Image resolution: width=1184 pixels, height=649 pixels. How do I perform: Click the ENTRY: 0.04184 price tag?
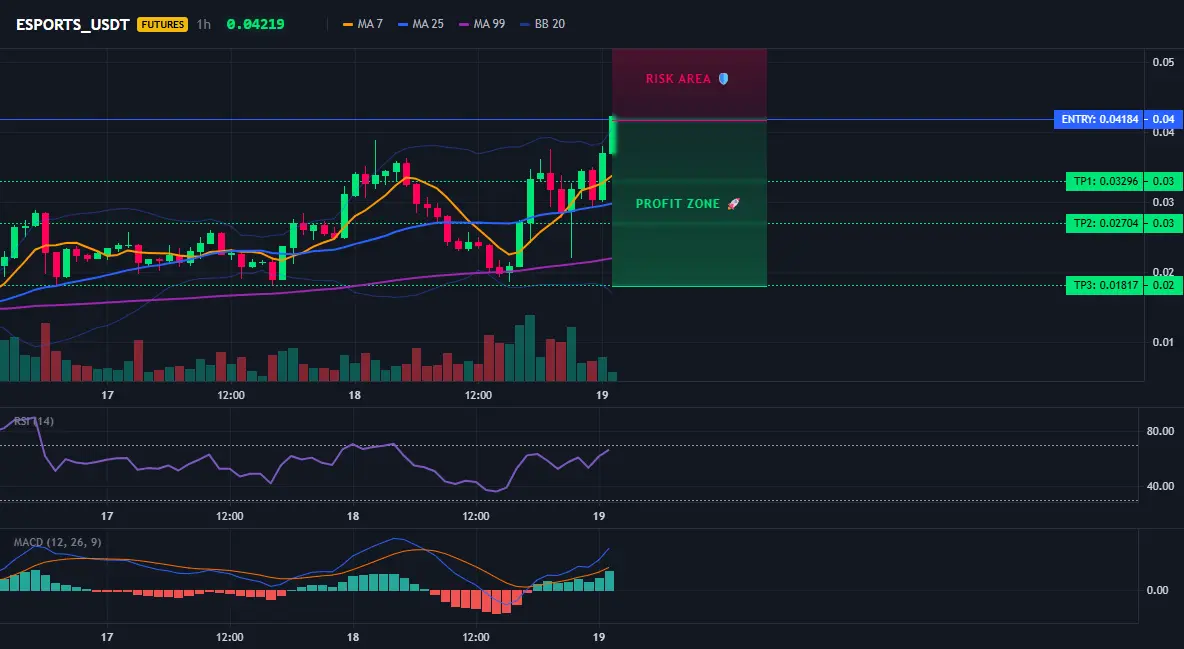(x=1099, y=119)
